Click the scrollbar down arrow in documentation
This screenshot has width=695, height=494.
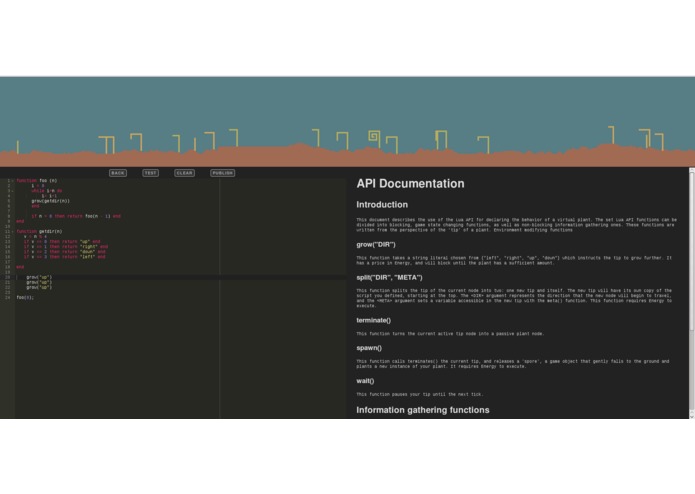click(692, 416)
